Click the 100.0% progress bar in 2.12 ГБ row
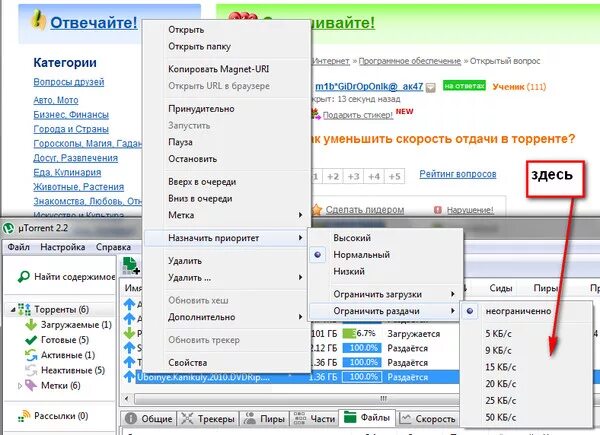The height and width of the screenshot is (435, 600). coord(362,348)
